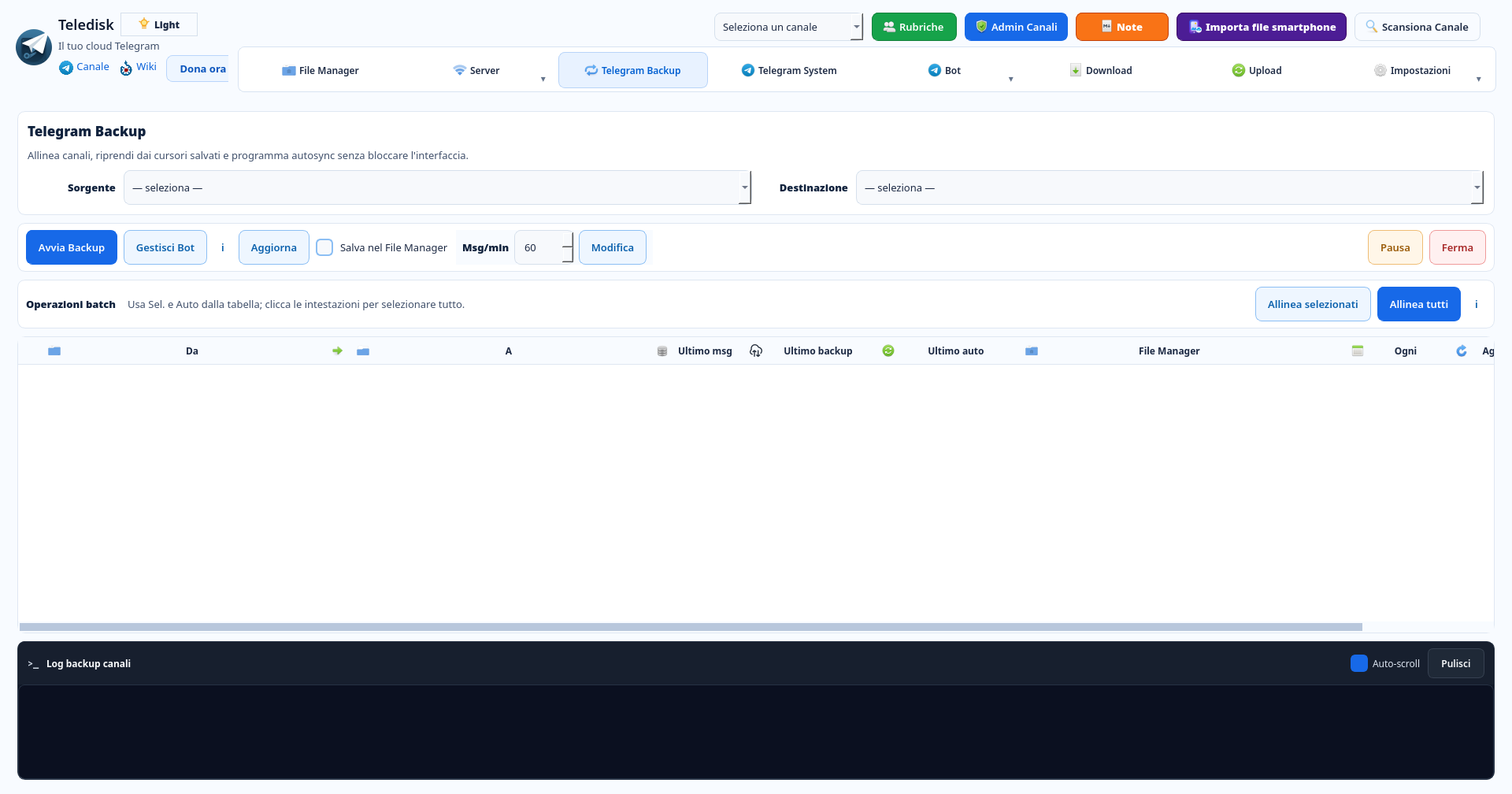Click the folder icon beside File Manager column

[x=1032, y=351]
